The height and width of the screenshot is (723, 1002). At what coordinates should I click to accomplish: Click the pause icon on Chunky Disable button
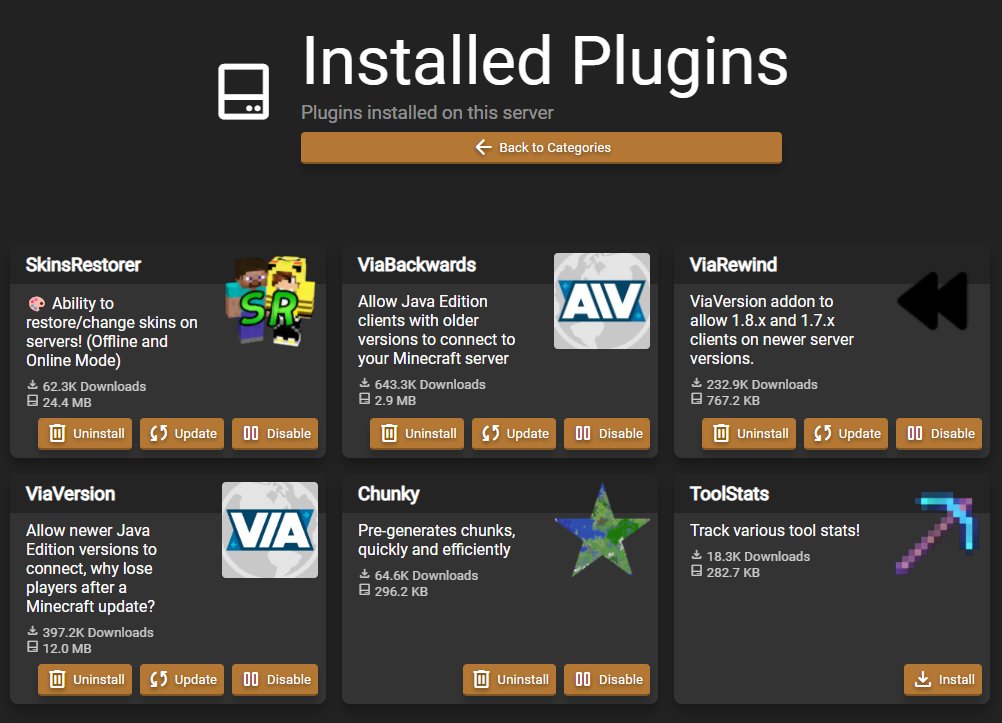pyautogui.click(x=585, y=679)
